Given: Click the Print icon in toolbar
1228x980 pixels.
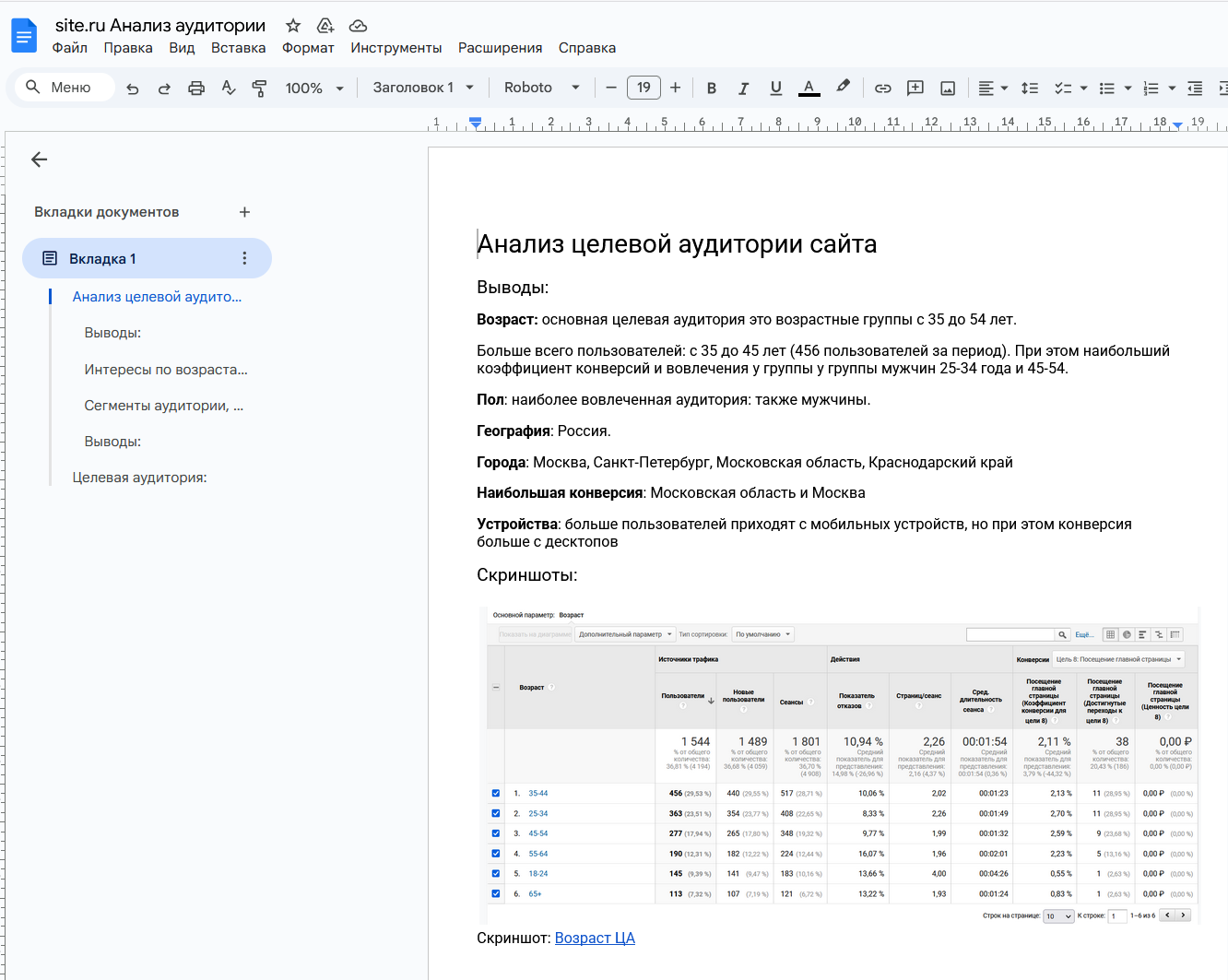Looking at the screenshot, I should click(196, 89).
